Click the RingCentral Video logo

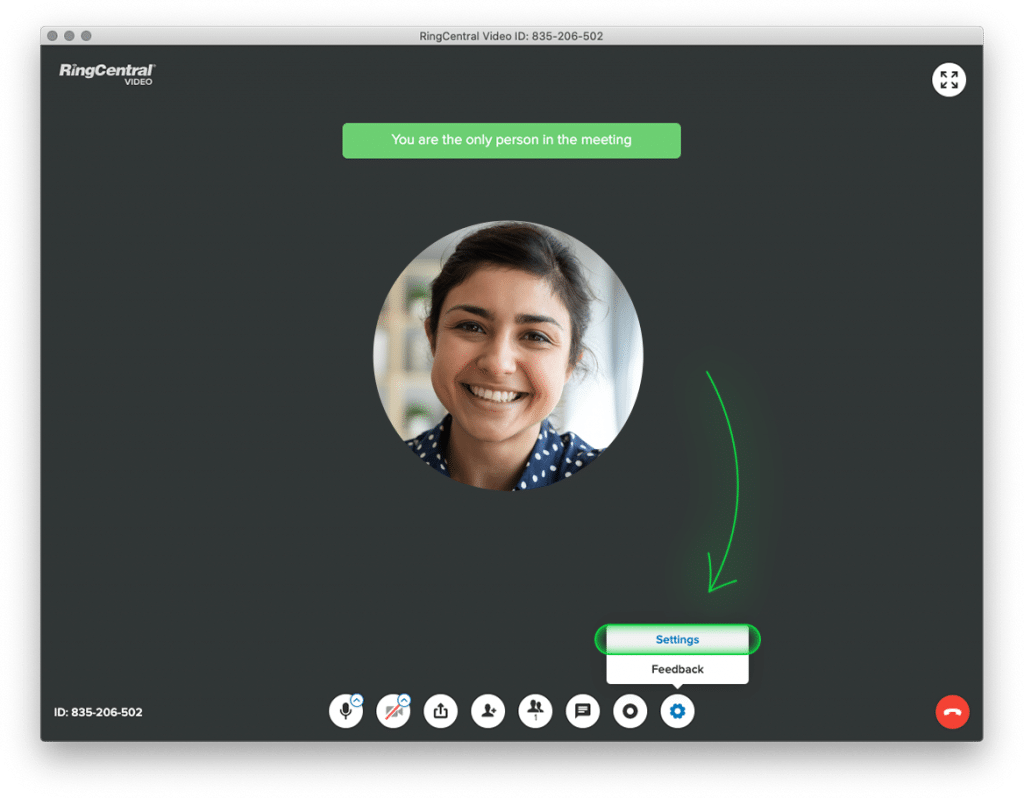click(107, 73)
